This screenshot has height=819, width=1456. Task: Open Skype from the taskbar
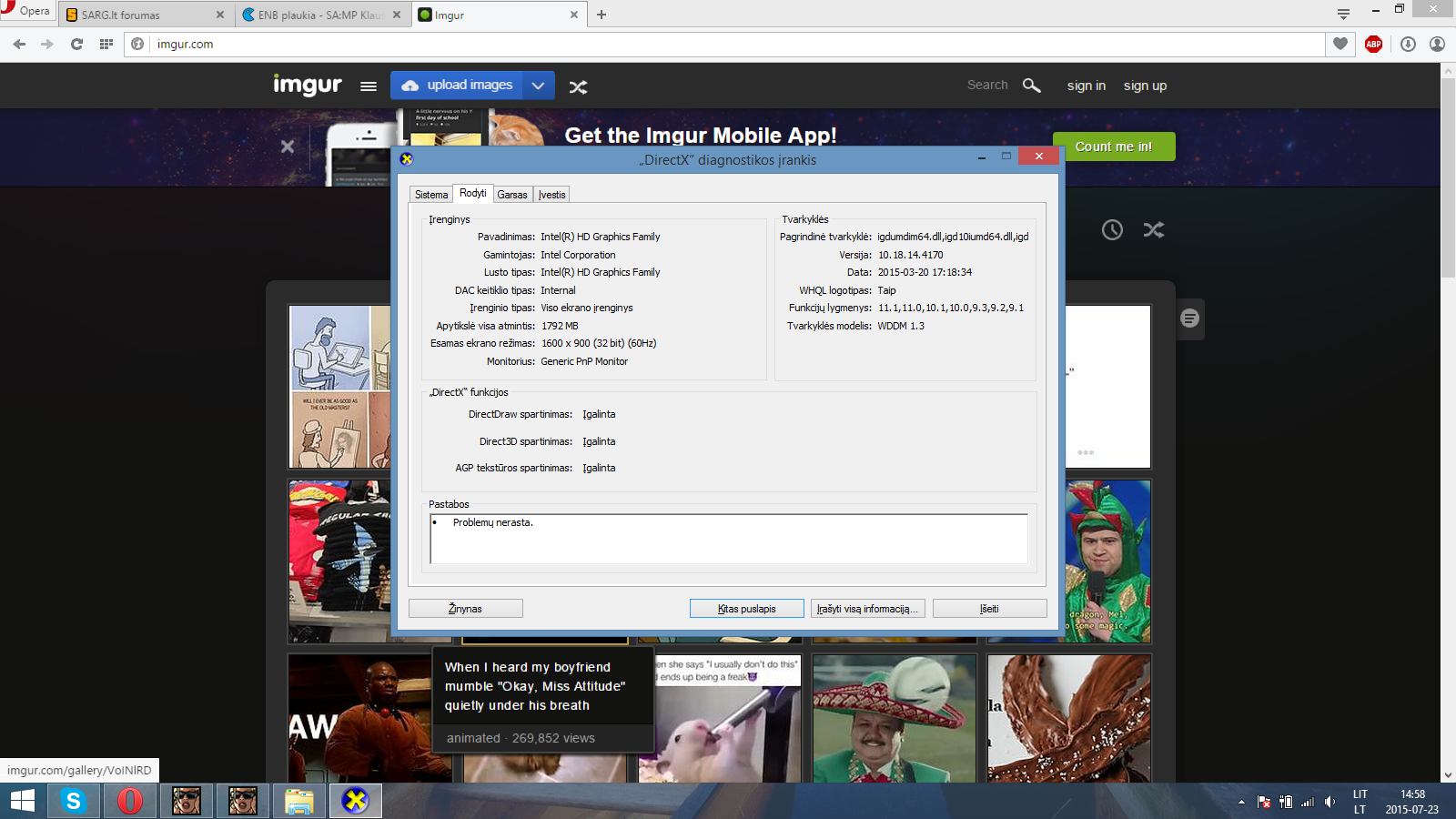coord(73,801)
